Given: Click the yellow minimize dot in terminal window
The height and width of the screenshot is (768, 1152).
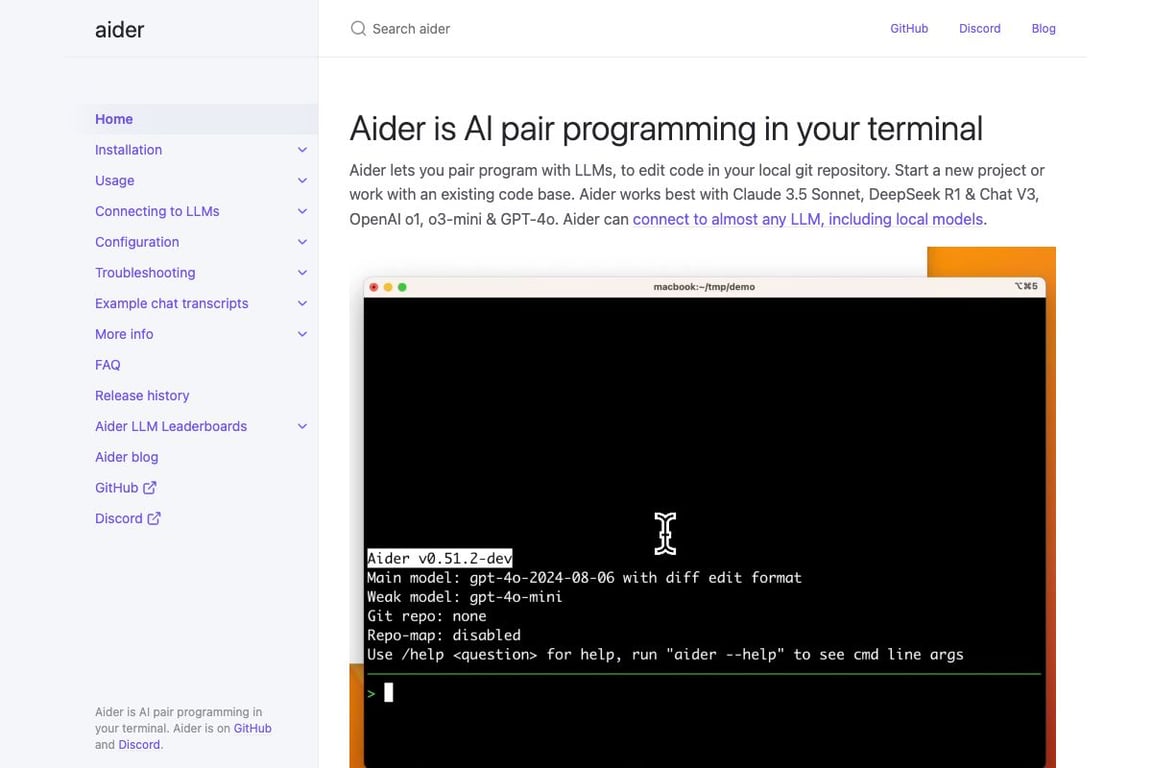Looking at the screenshot, I should click(388, 287).
